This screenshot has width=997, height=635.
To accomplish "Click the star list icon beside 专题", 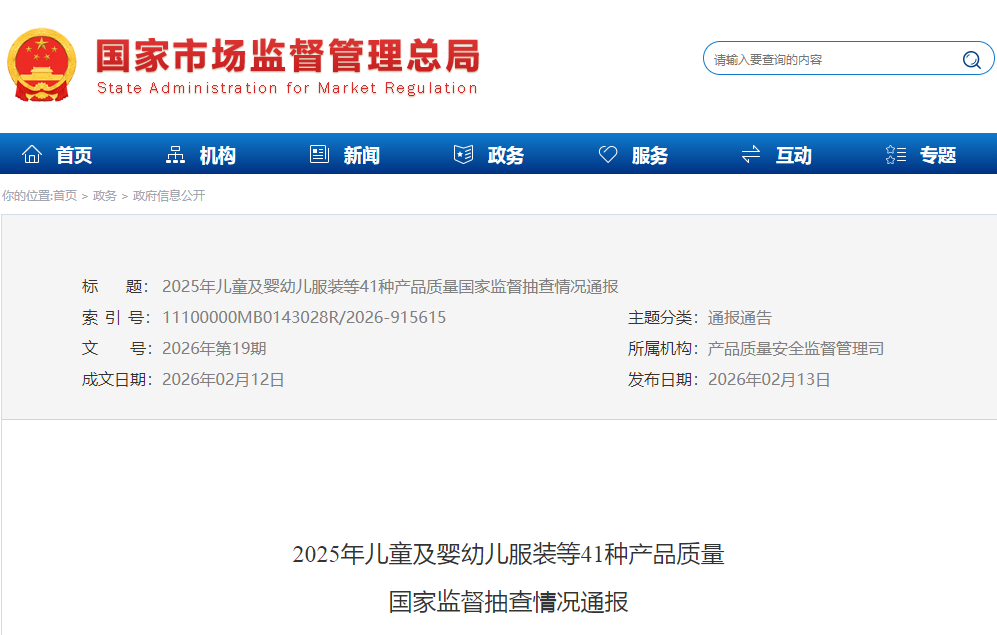I will point(896,154).
